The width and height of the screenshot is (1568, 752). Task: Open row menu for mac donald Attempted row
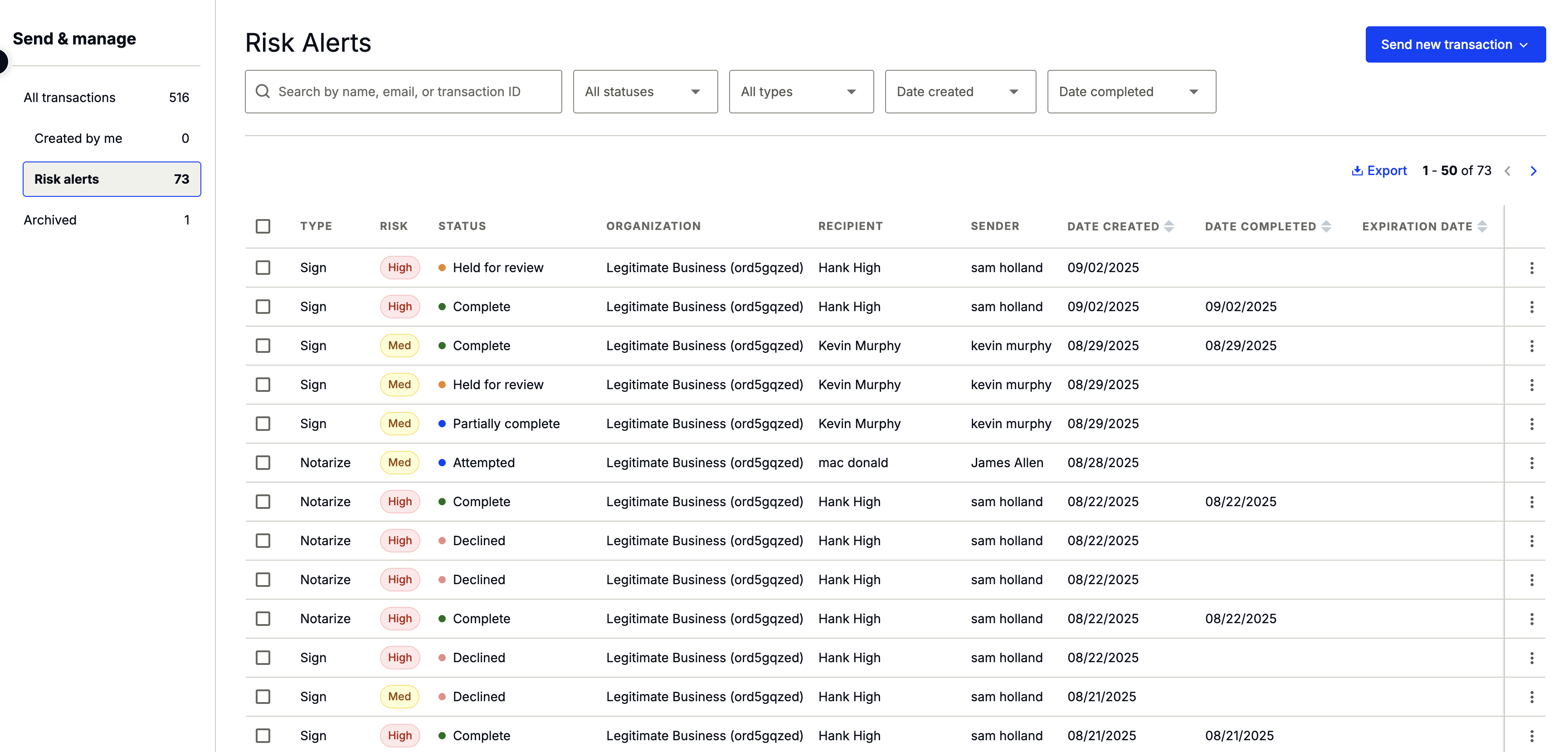point(1531,463)
